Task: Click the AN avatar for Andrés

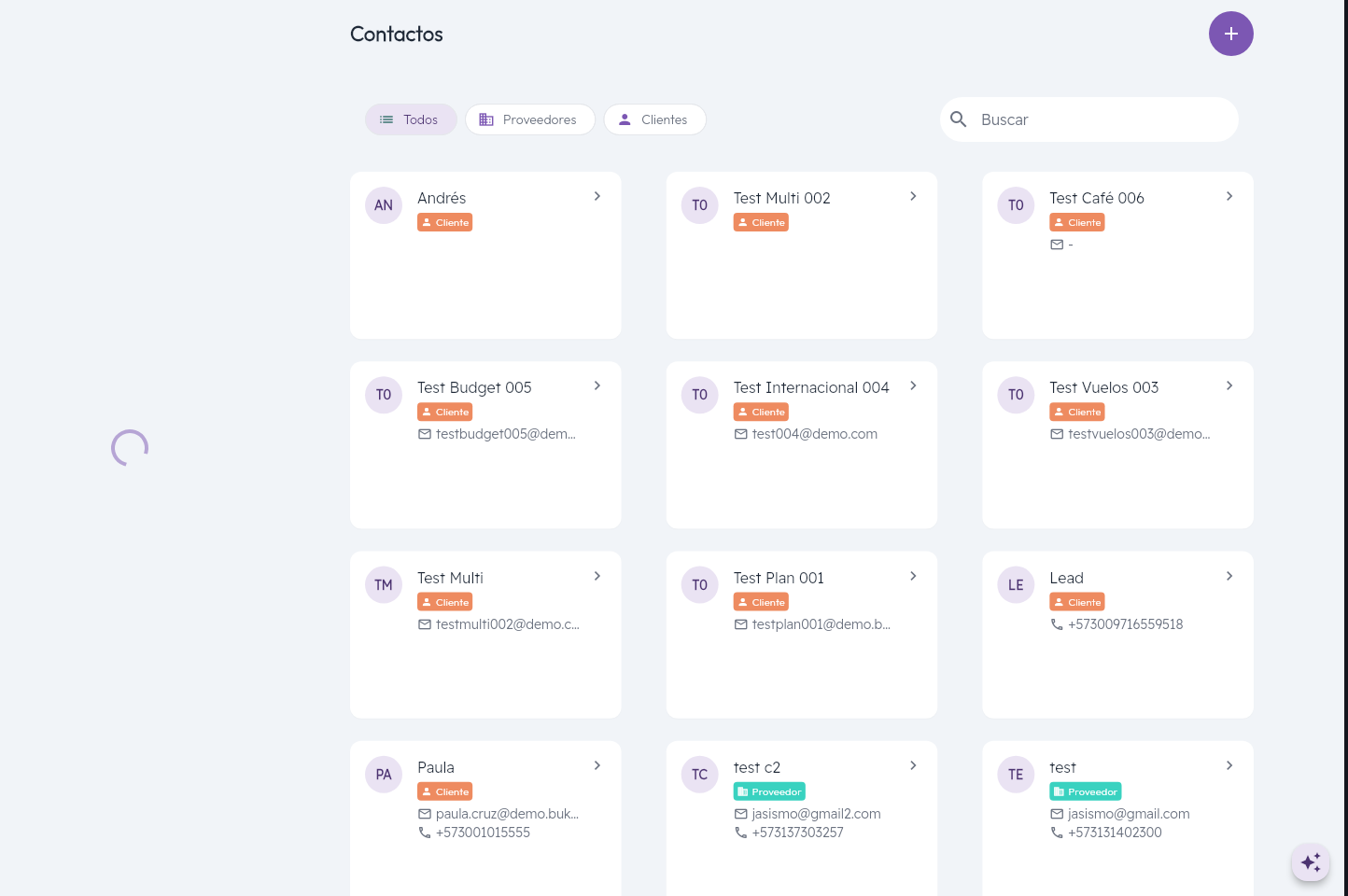Action: 384,205
